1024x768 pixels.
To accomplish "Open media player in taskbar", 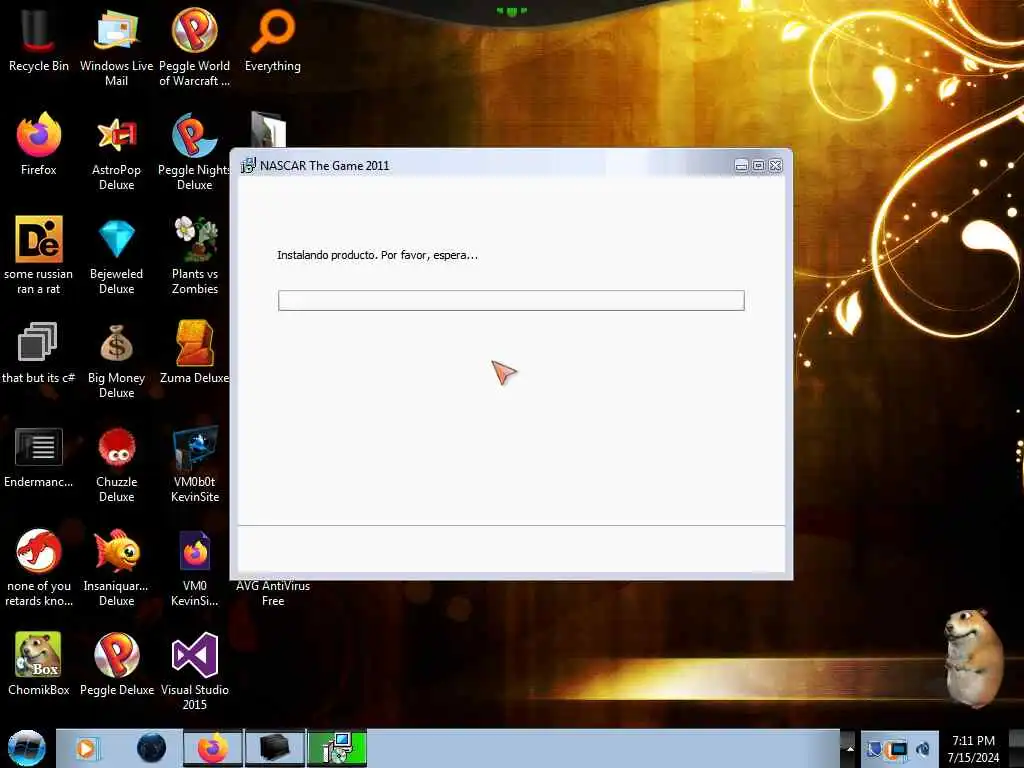I will pos(86,748).
